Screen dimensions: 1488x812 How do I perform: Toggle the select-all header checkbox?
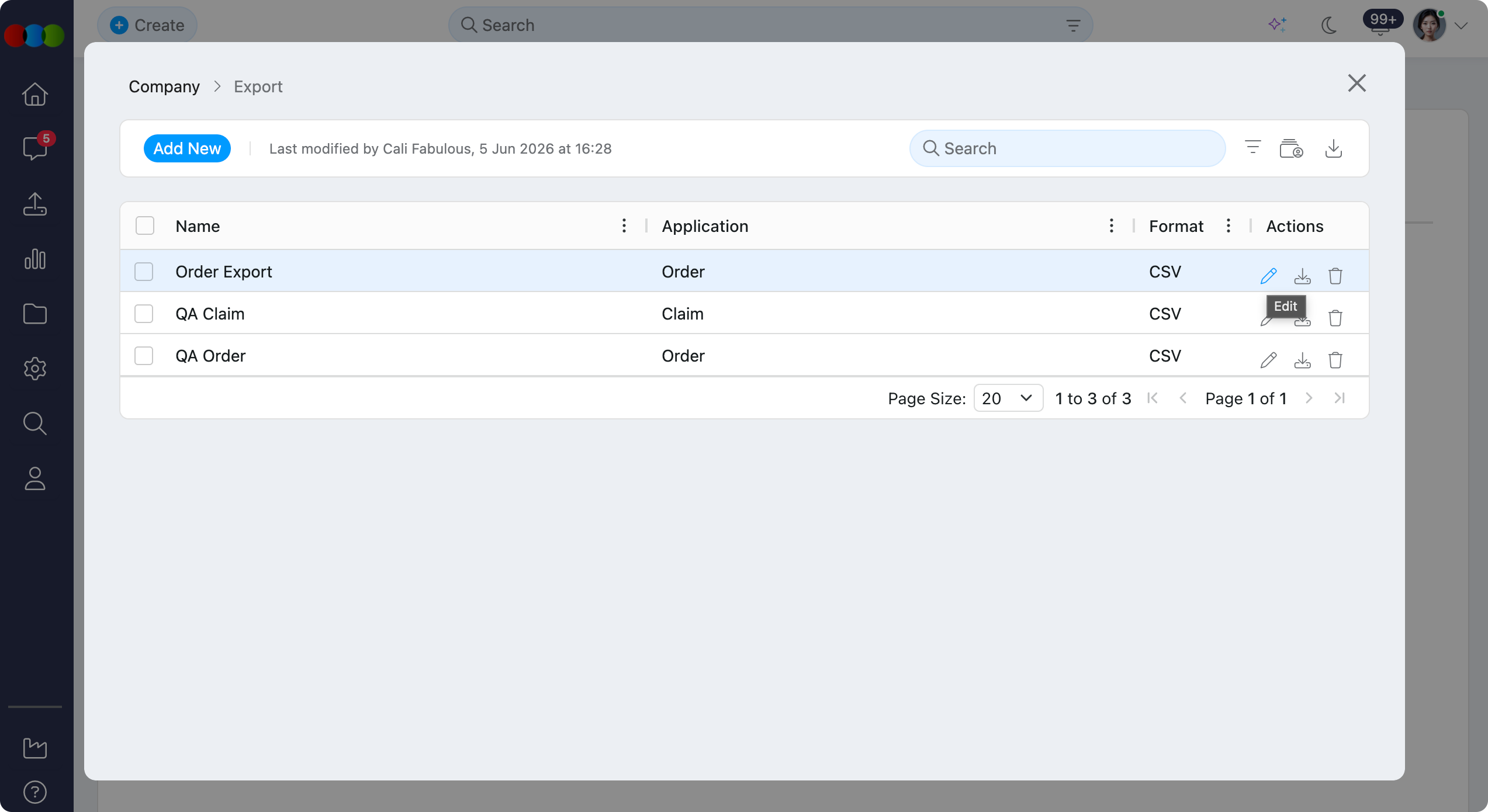point(145,225)
